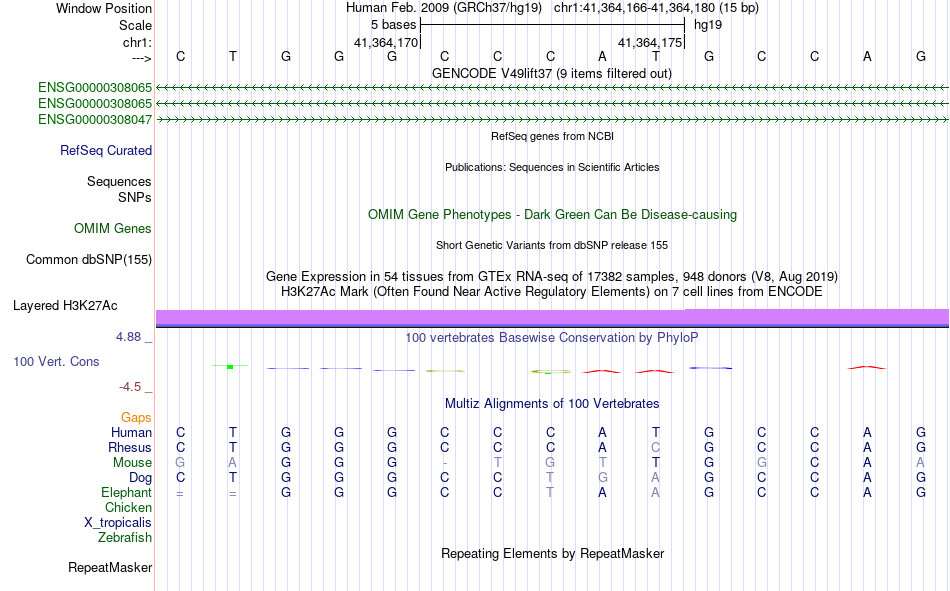Viewport: 950px width, 591px height.
Task: Click the hg19 label beside the scale bar
Action: [x=708, y=25]
